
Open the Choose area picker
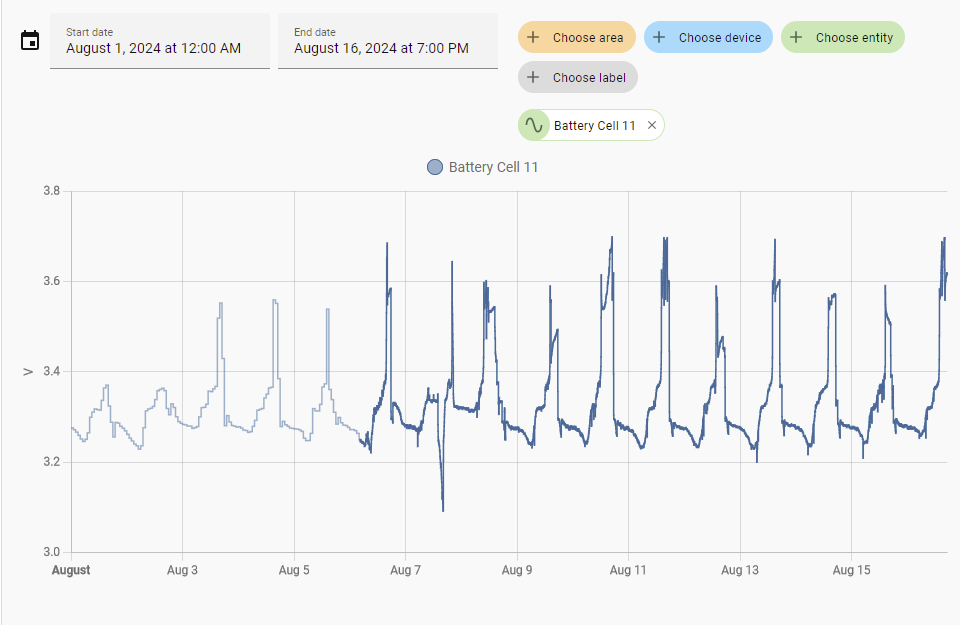click(577, 37)
